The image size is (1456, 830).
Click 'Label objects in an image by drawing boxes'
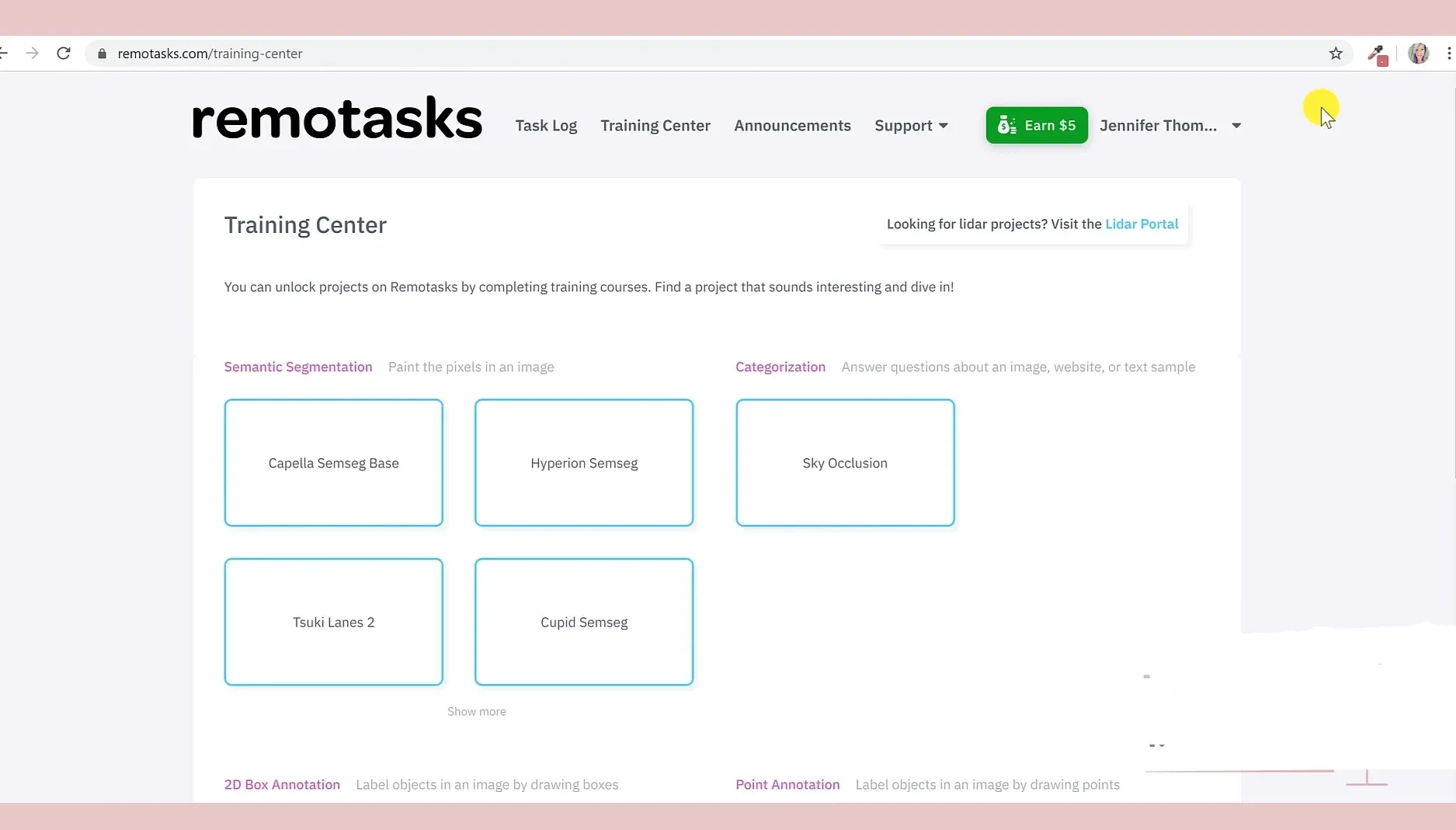pos(487,785)
